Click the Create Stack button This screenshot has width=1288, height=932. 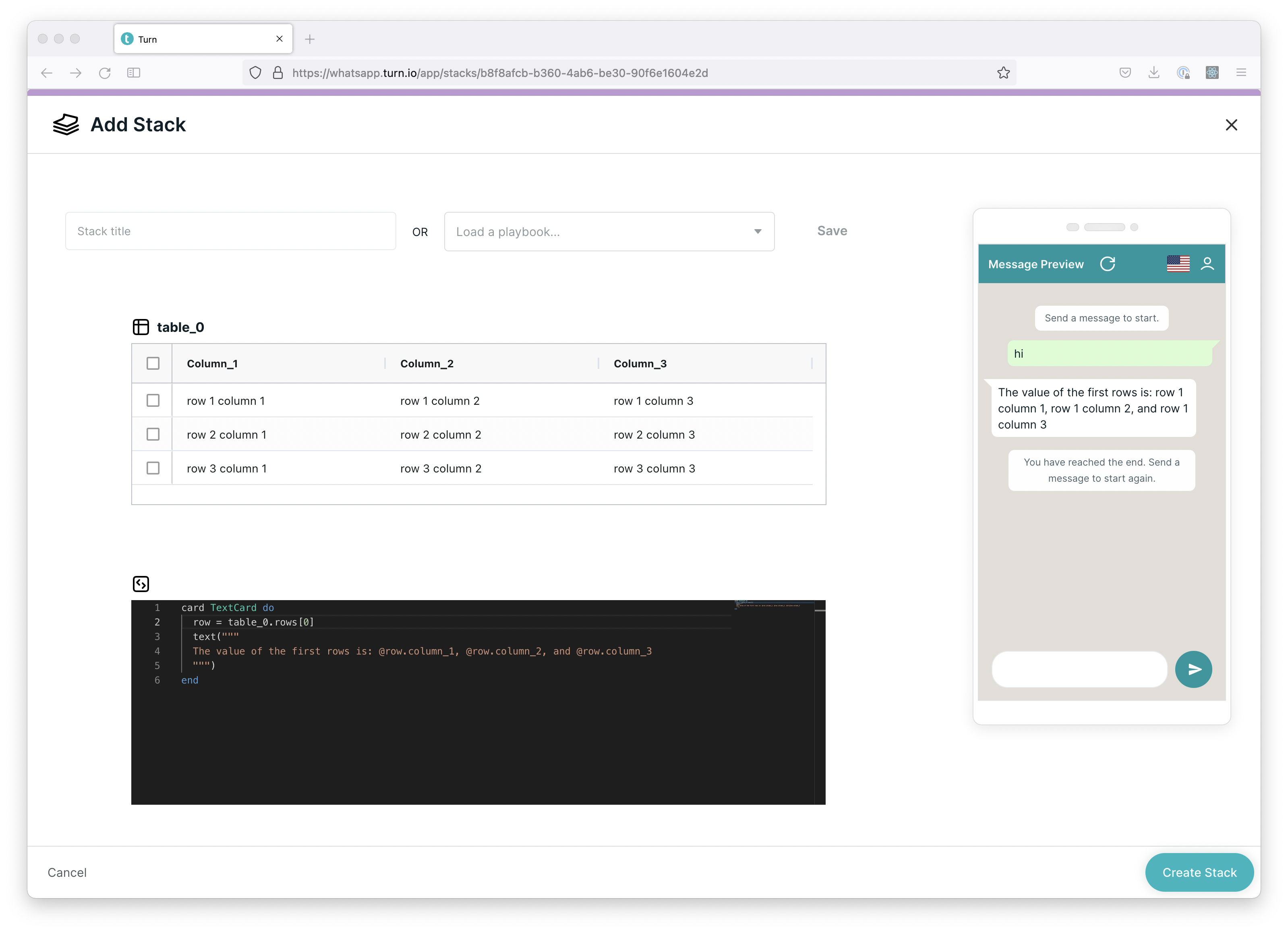(x=1199, y=872)
